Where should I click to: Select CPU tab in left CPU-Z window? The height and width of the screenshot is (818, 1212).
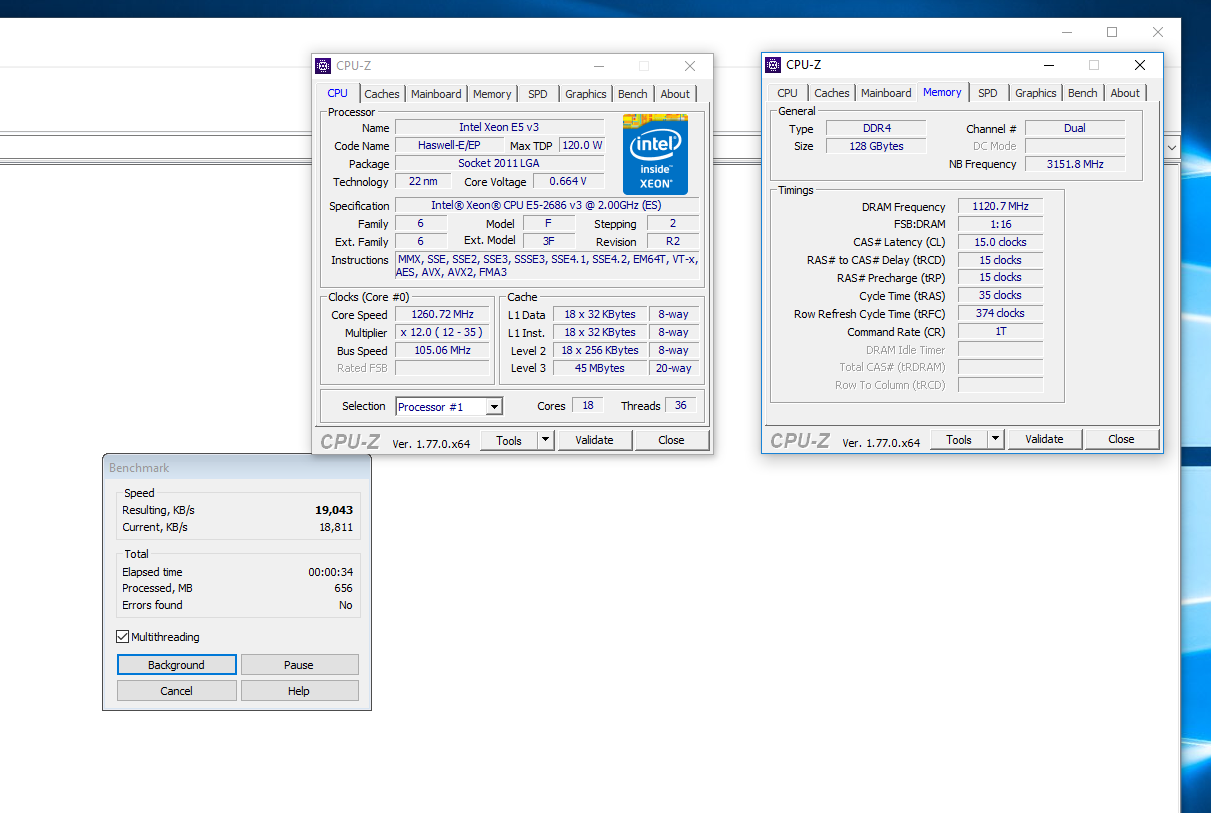(x=338, y=93)
